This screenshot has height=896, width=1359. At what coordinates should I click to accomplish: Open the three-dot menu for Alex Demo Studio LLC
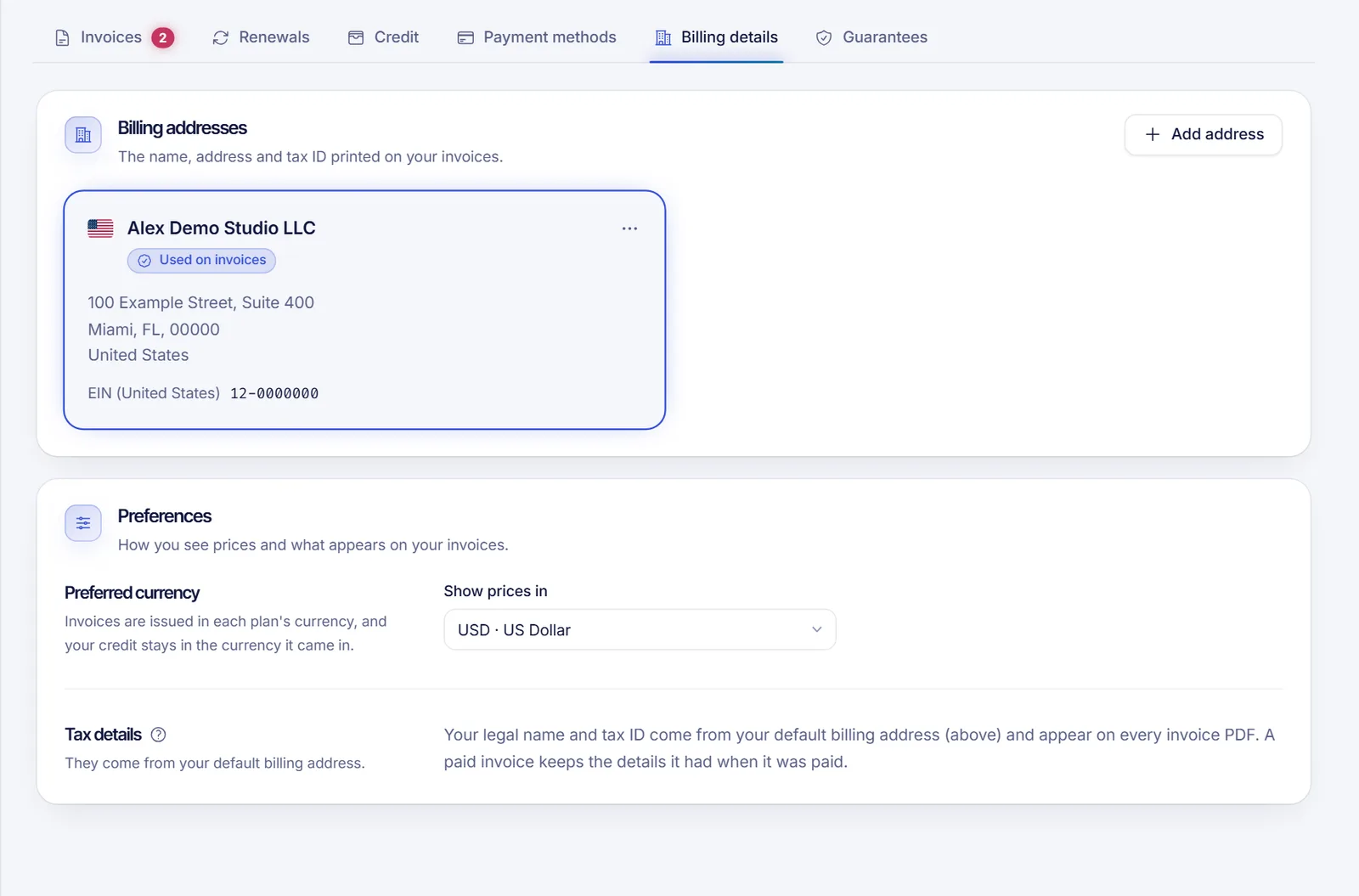click(629, 228)
